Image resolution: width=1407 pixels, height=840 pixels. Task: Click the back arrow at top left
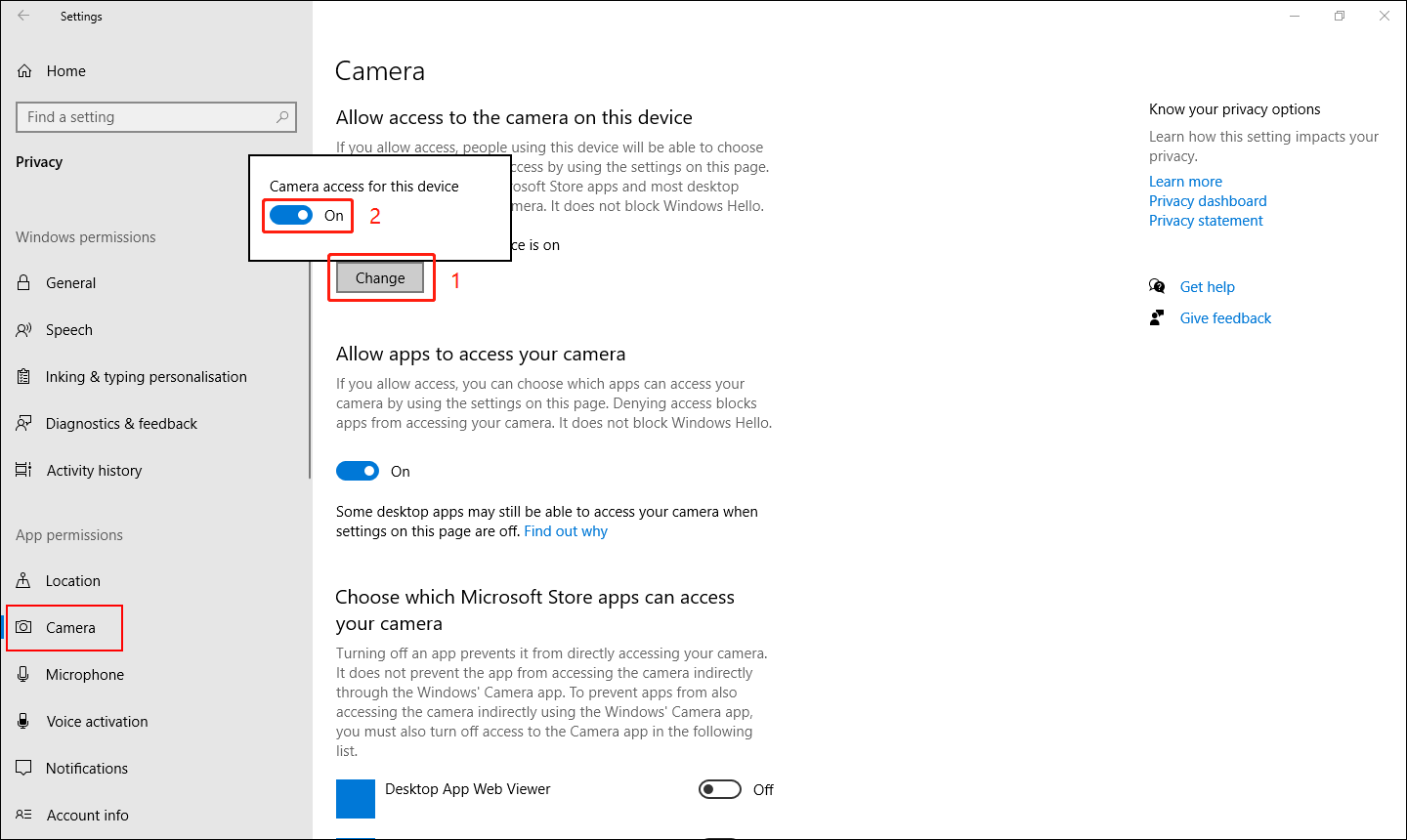(22, 16)
